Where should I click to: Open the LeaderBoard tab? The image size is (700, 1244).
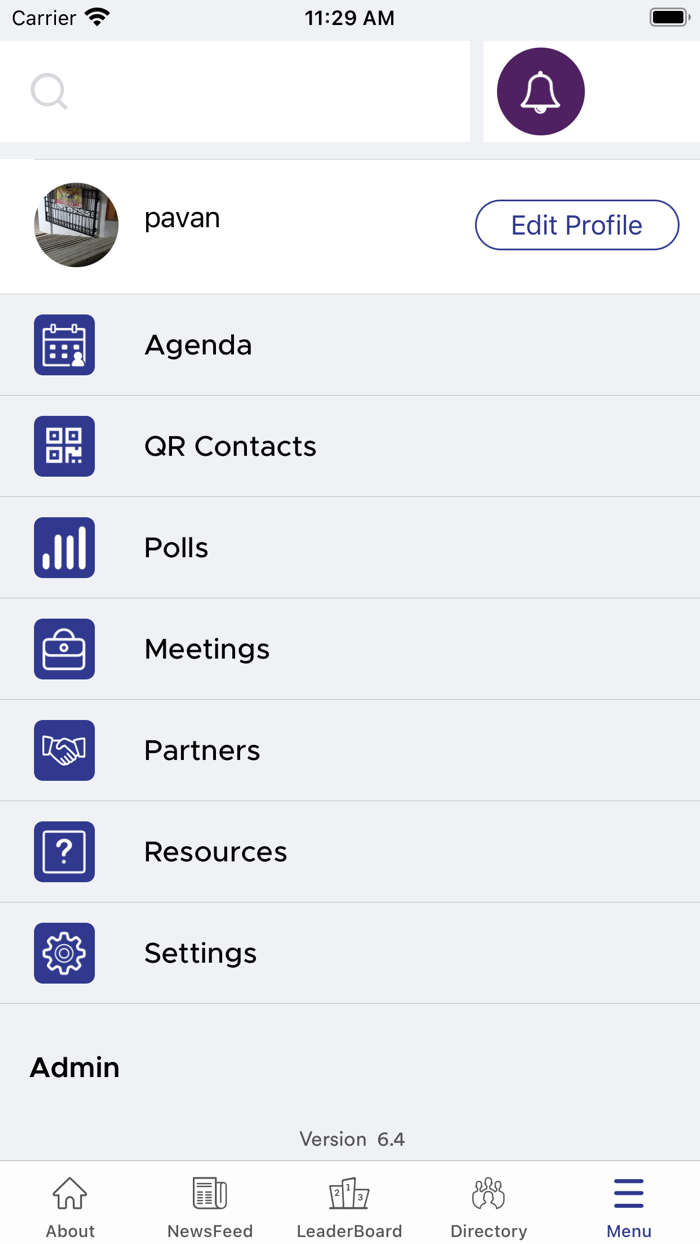tap(349, 1207)
